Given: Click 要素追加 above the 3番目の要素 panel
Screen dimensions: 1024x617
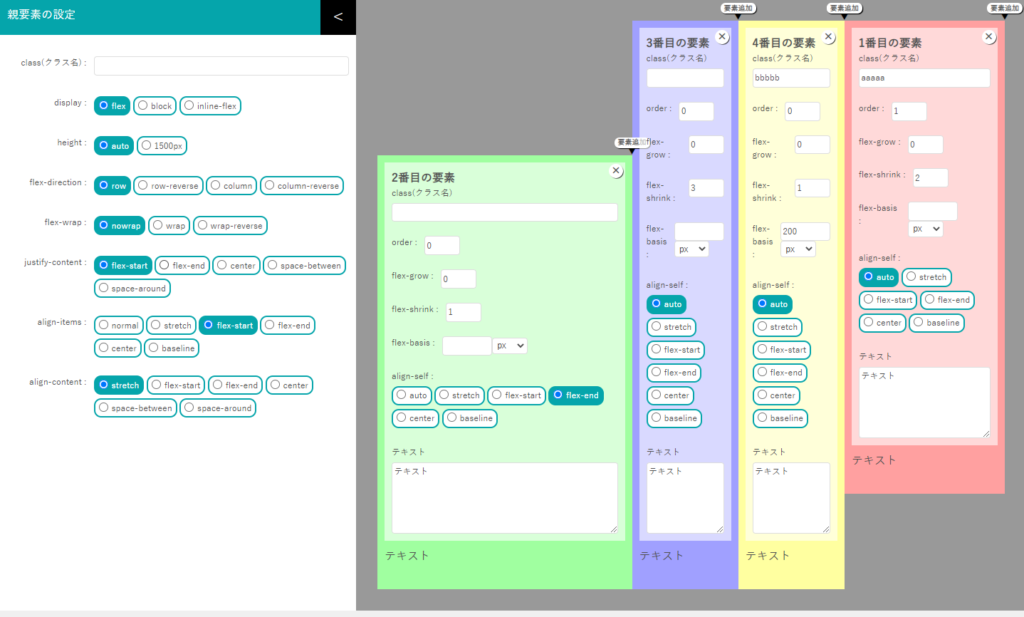Looking at the screenshot, I should [737, 7].
